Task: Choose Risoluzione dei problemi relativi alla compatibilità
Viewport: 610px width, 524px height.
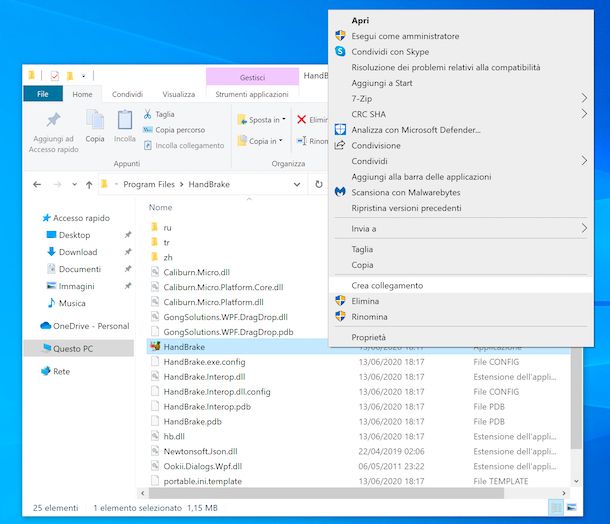Action: click(x=461, y=67)
